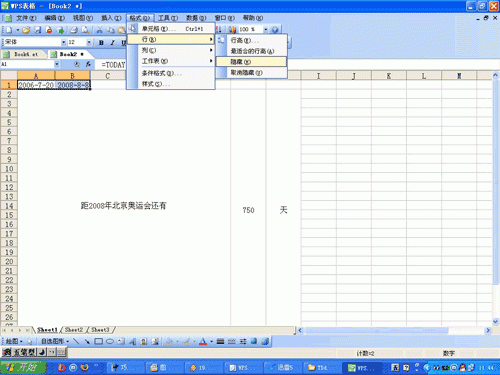
Task: Select the Rectangle drawing tool
Action: pyautogui.click(x=99, y=341)
